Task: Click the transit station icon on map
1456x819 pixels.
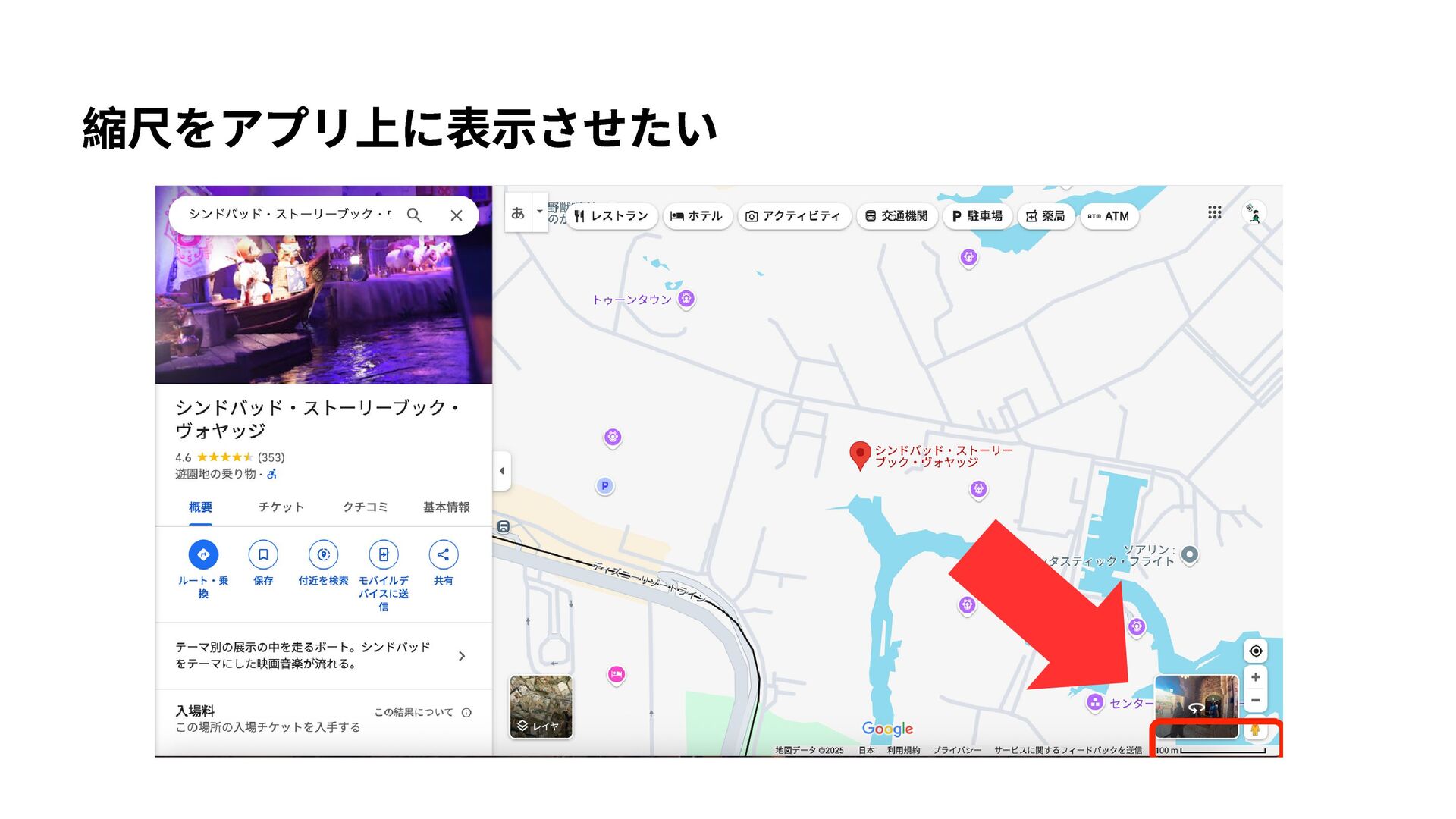Action: point(504,526)
